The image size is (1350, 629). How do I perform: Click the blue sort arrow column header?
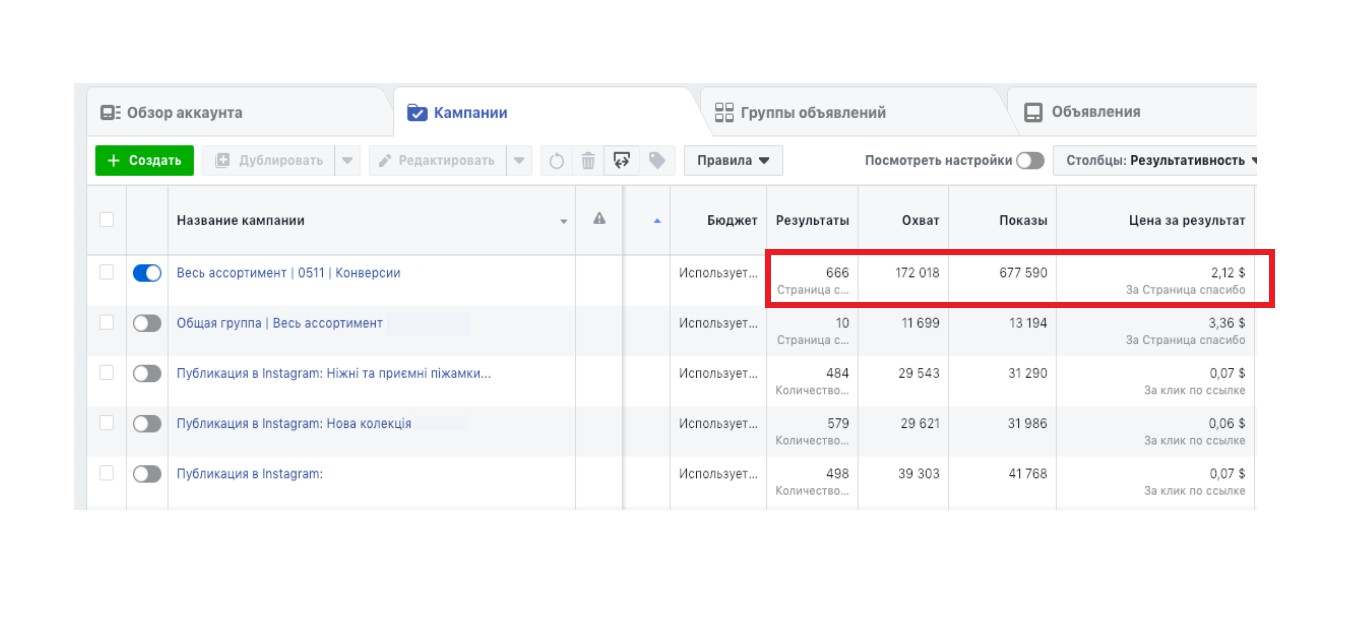click(657, 220)
